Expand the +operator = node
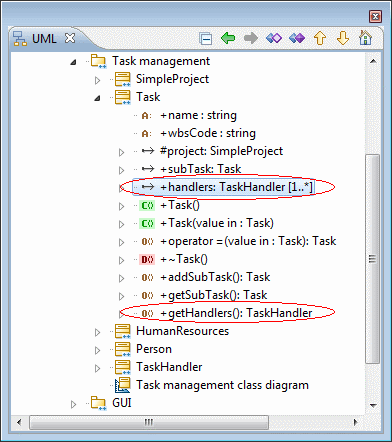Screen dimensions: 392x442 click(121, 242)
